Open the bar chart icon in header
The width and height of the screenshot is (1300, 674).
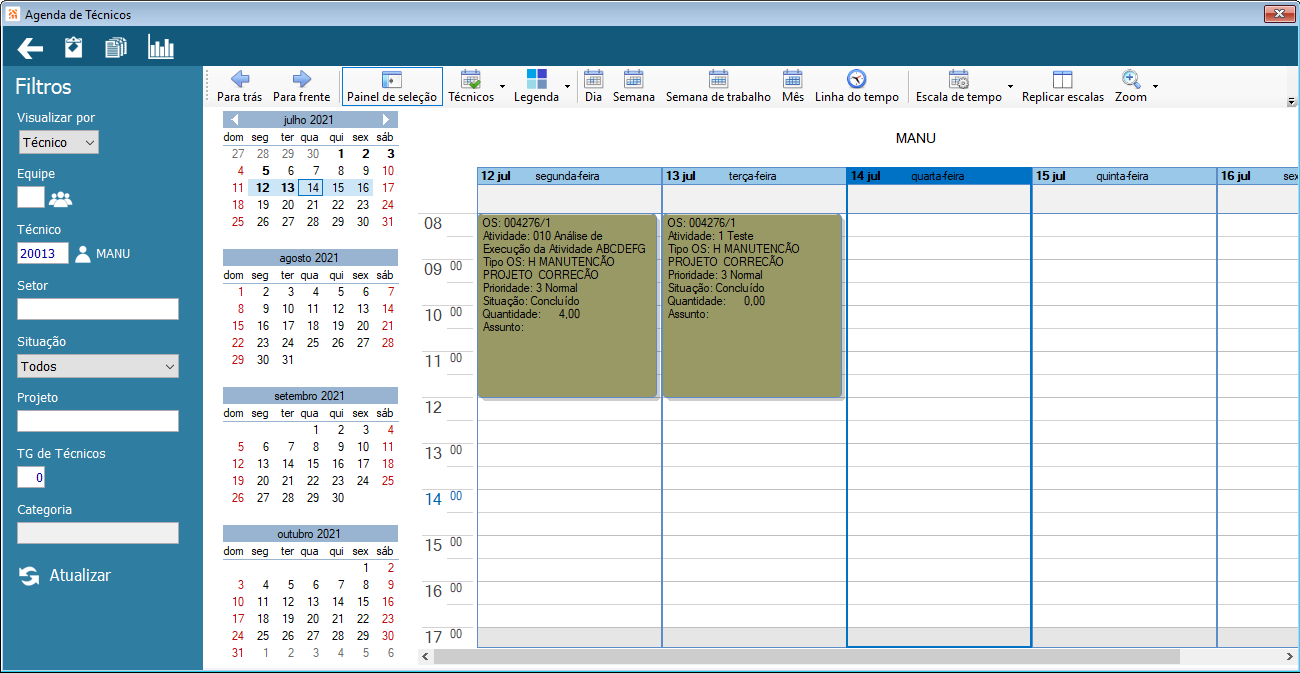(x=160, y=48)
